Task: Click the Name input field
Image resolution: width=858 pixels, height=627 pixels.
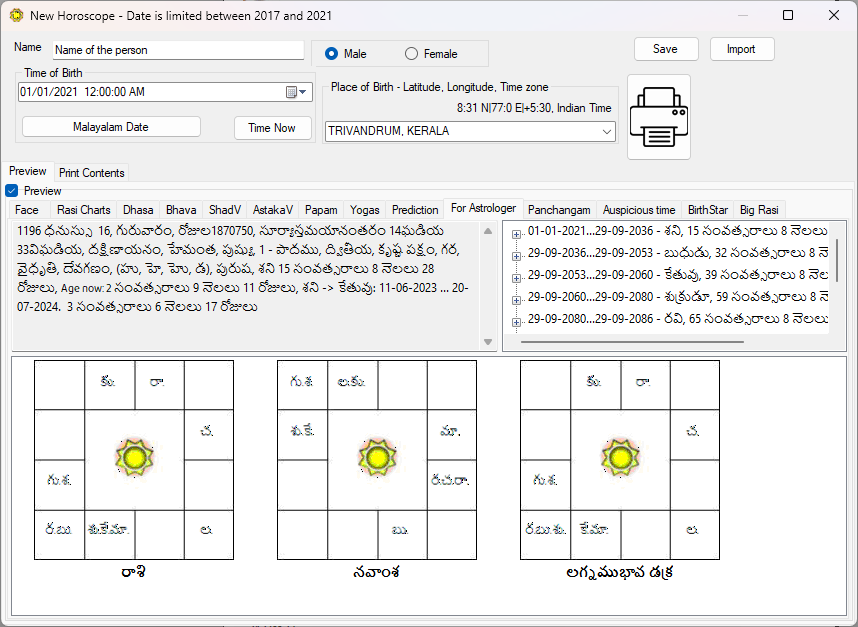Action: pyautogui.click(x=178, y=50)
